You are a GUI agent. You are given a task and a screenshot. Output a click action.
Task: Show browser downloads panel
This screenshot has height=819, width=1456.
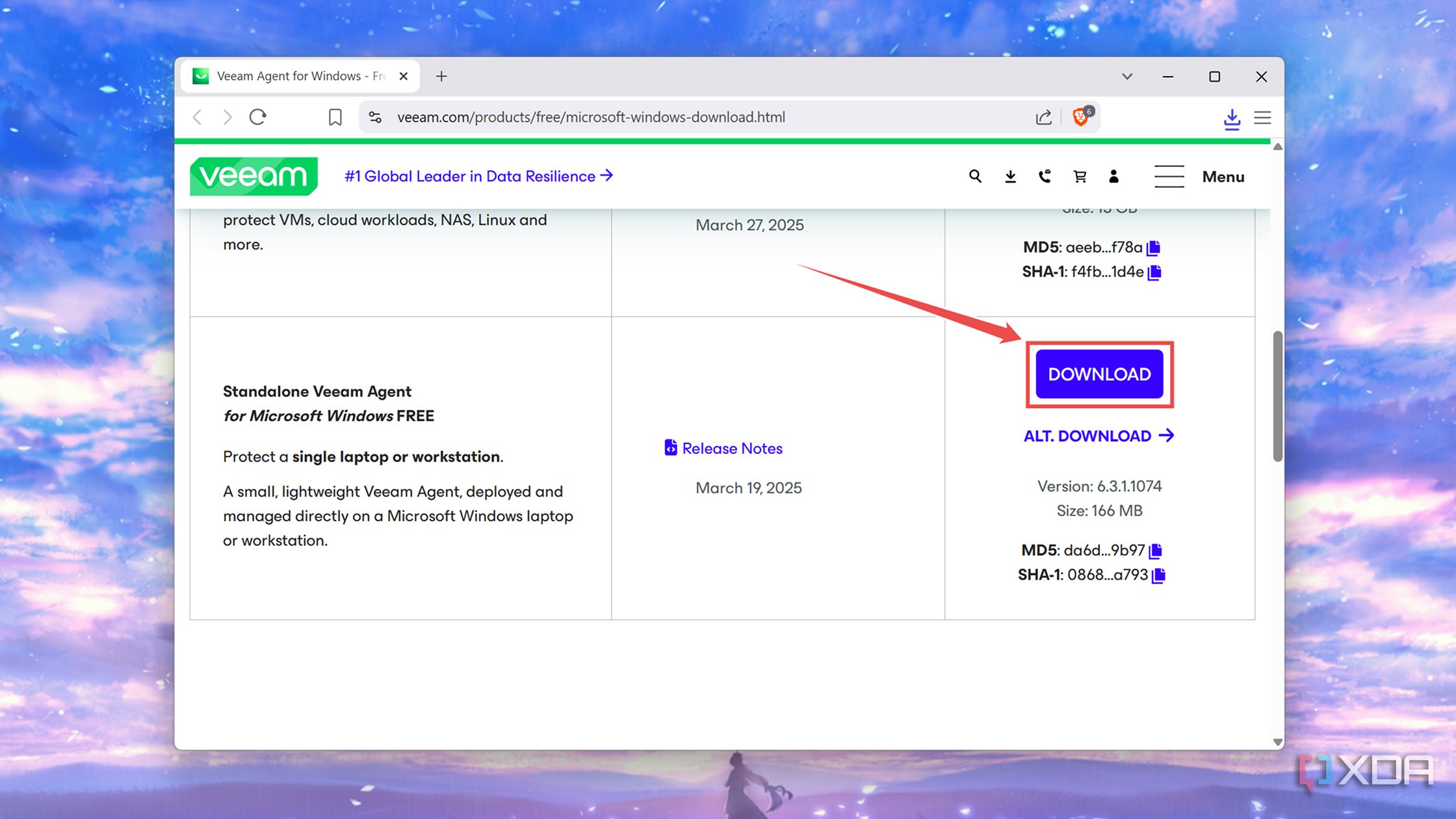1232,118
